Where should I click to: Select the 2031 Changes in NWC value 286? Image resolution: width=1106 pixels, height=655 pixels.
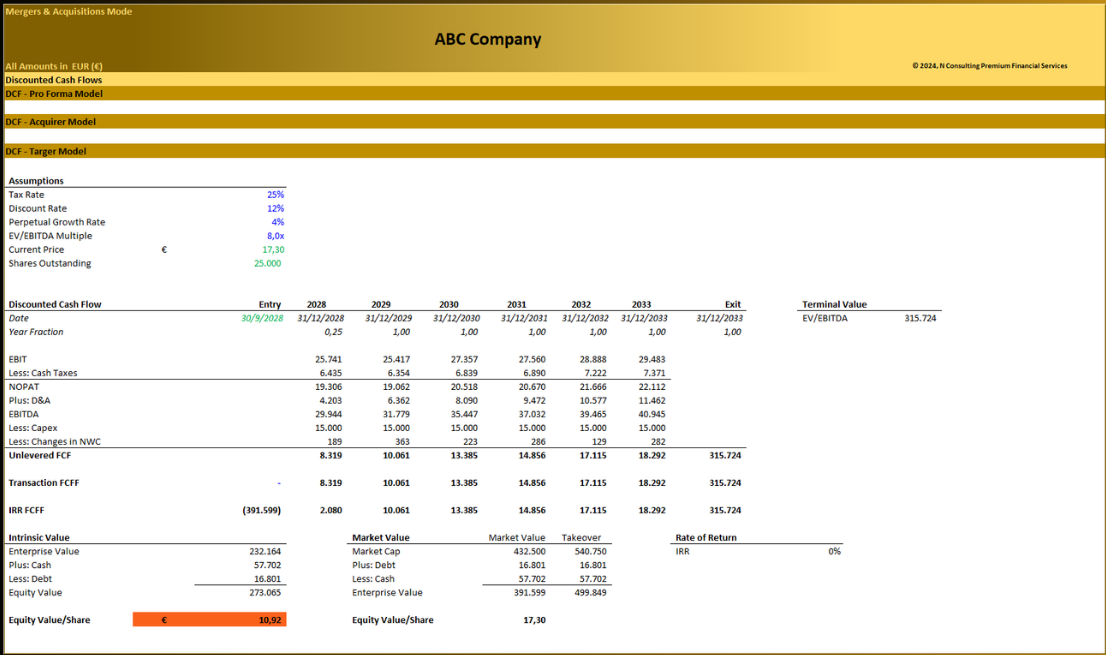pos(537,442)
